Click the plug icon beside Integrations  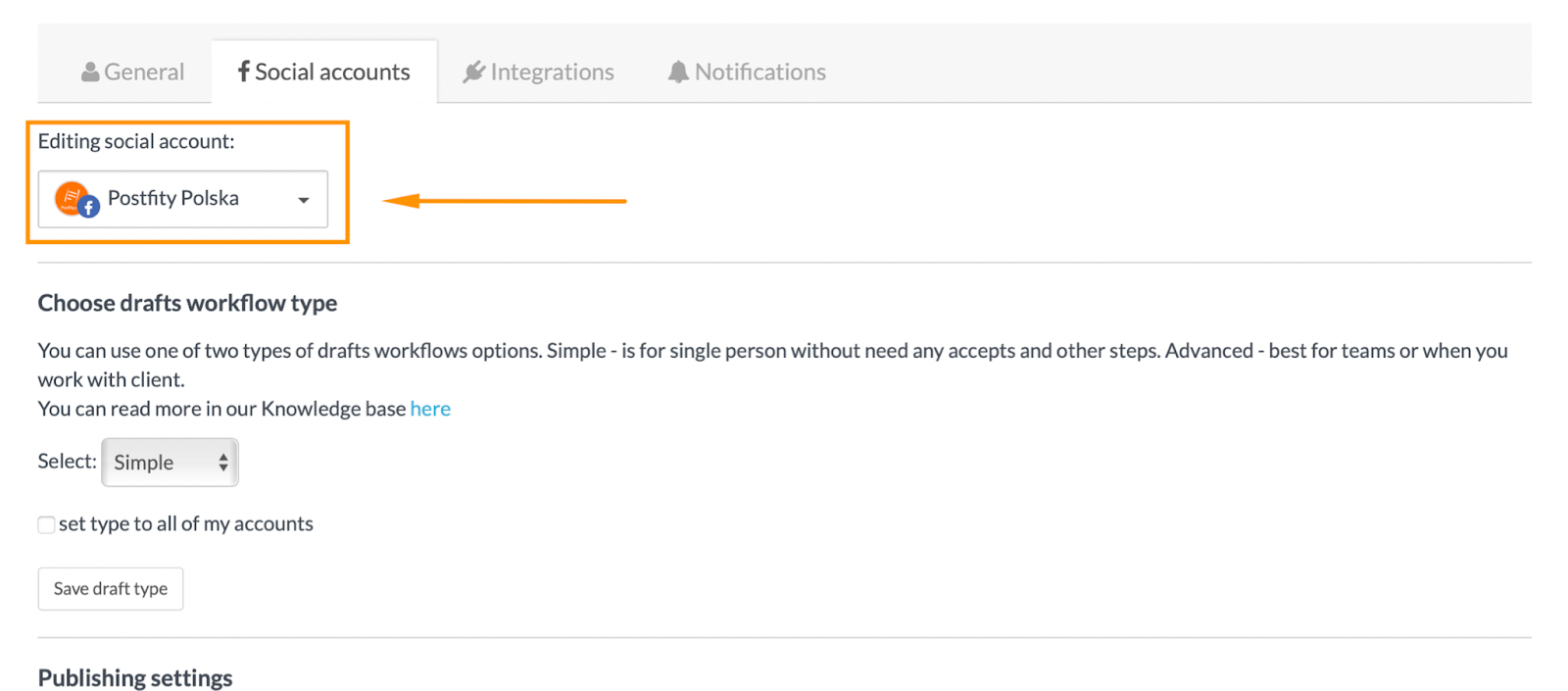click(x=474, y=72)
